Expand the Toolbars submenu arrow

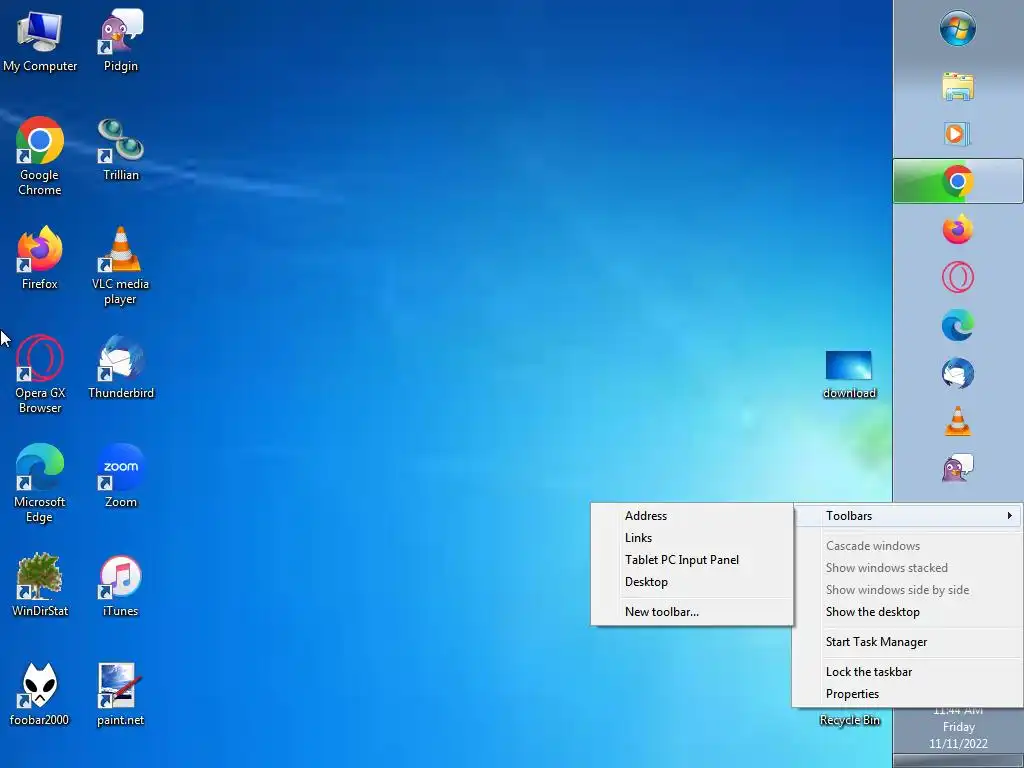click(1010, 516)
